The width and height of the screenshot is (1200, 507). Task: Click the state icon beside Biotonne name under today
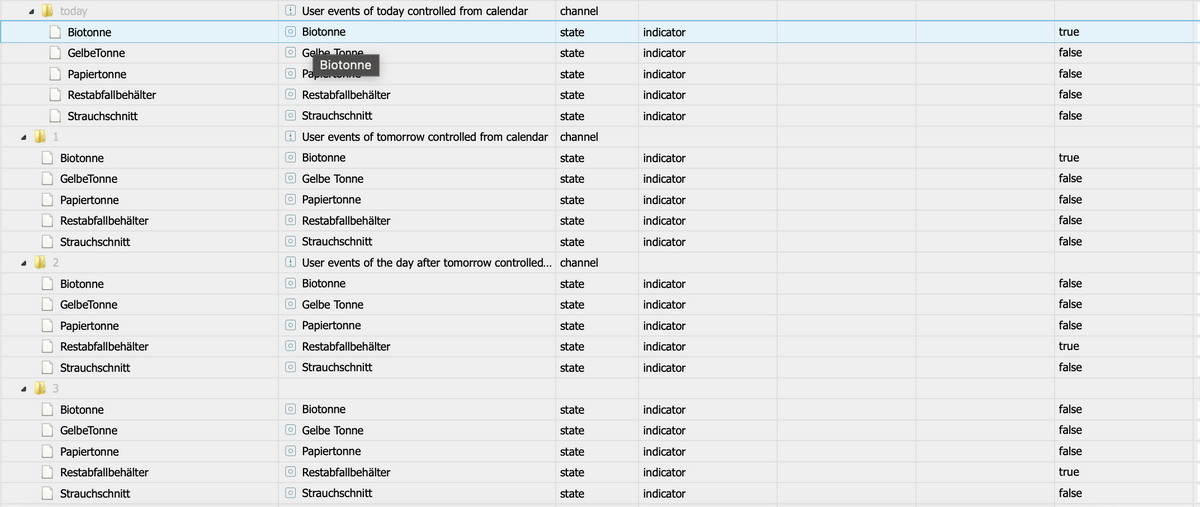pyautogui.click(x=290, y=32)
